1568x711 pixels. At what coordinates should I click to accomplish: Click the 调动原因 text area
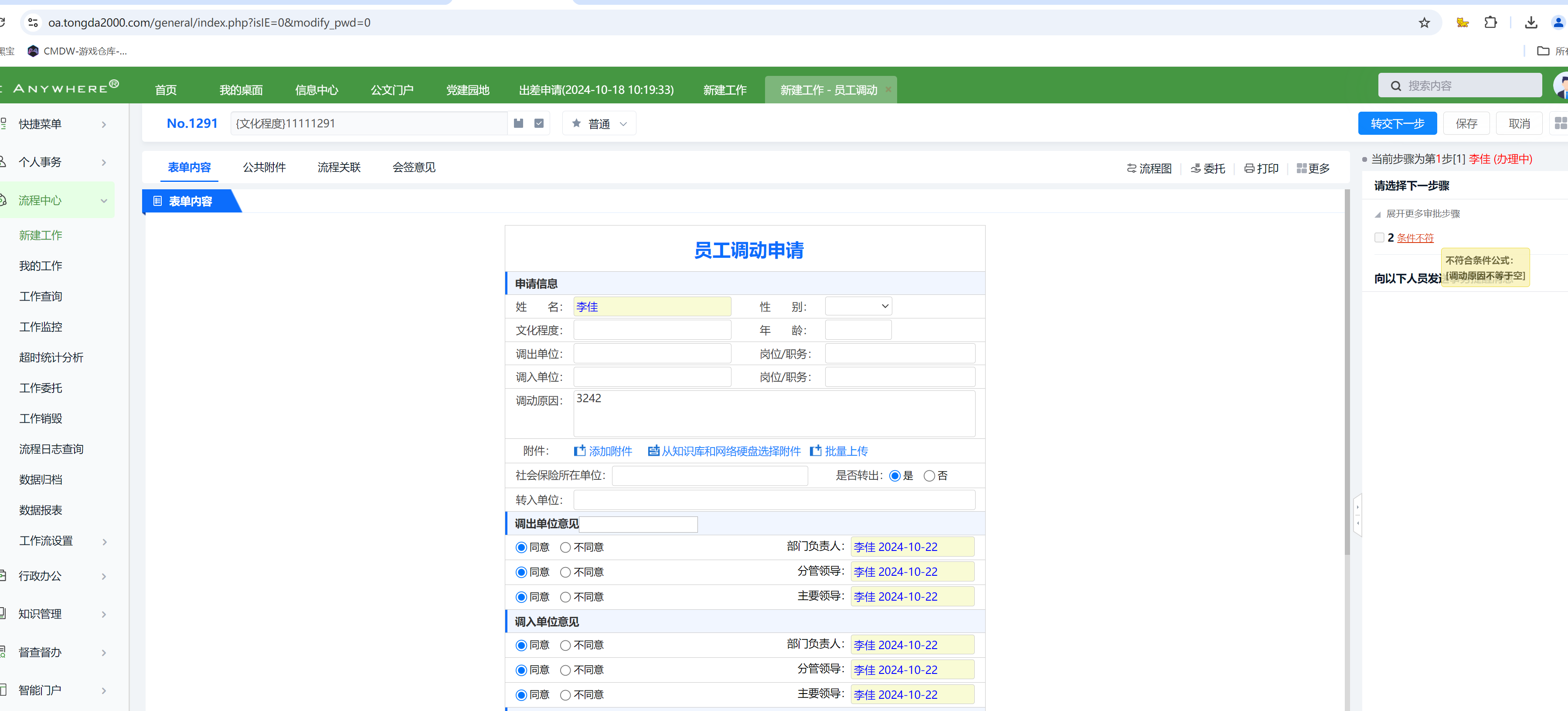tap(774, 413)
